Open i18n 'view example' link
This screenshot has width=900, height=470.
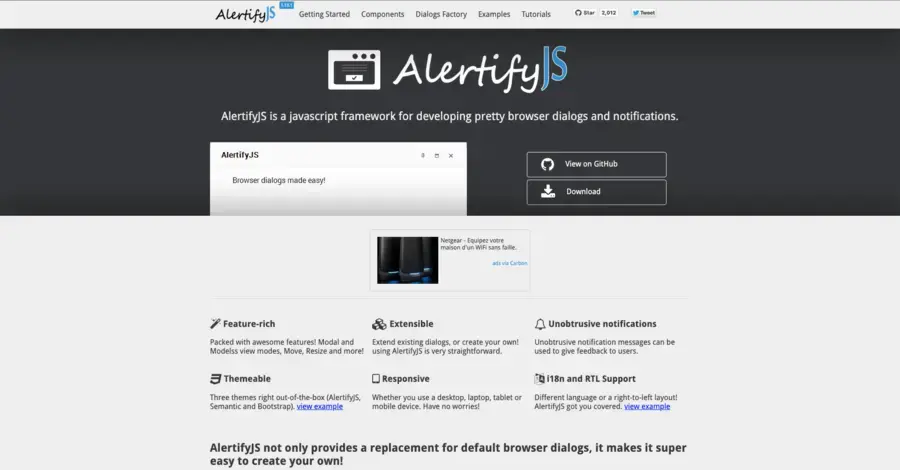[x=647, y=406]
